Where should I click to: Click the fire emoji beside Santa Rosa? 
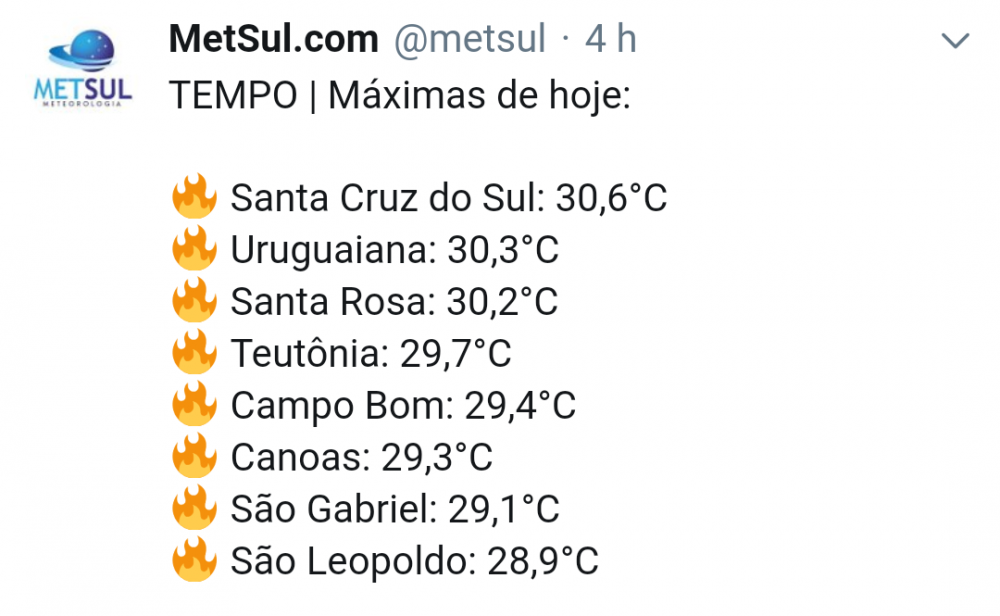[194, 301]
